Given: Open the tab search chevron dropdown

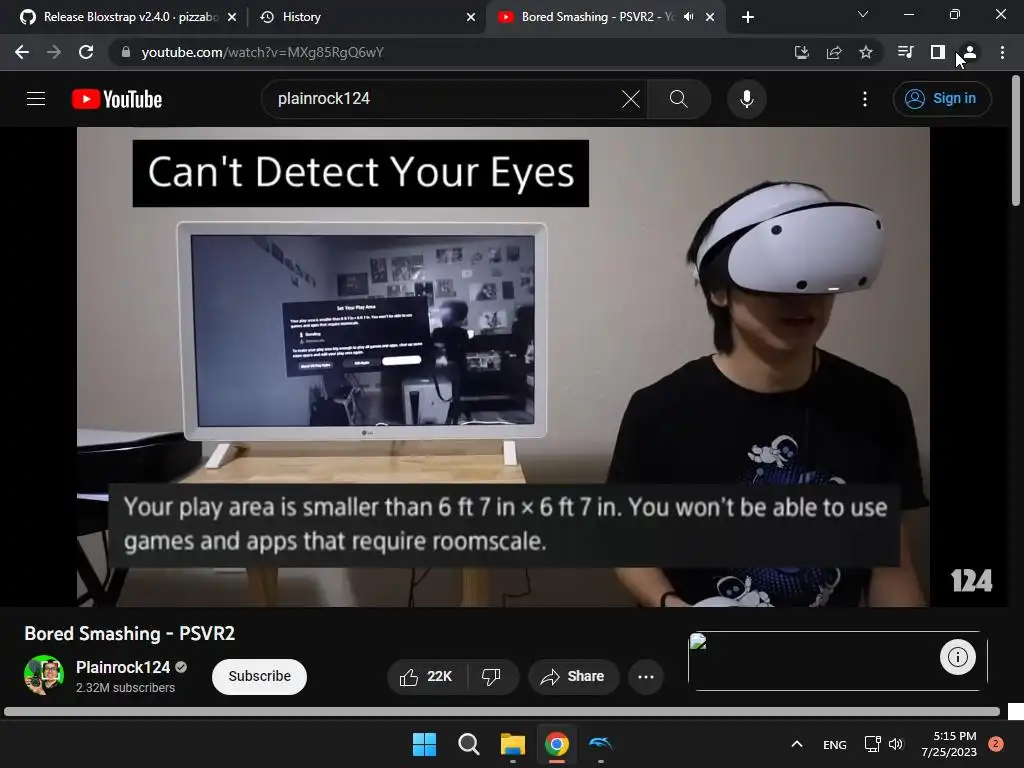Looking at the screenshot, I should (863, 14).
